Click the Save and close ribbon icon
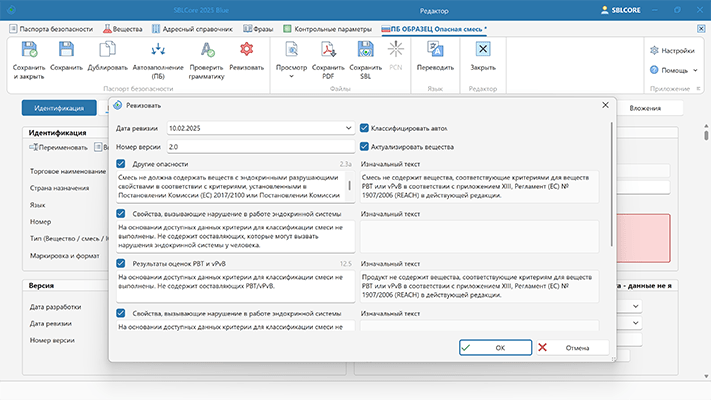 click(29, 50)
